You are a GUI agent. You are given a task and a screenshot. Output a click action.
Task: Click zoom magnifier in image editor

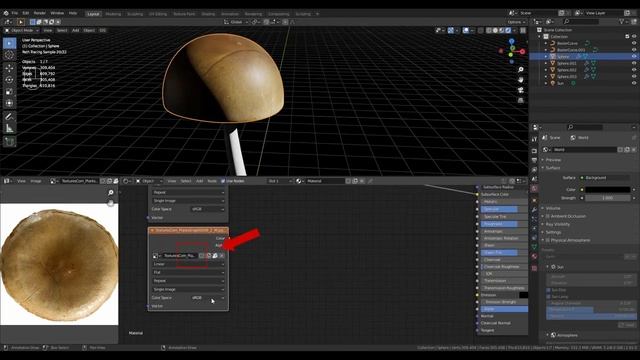click(x=111, y=192)
